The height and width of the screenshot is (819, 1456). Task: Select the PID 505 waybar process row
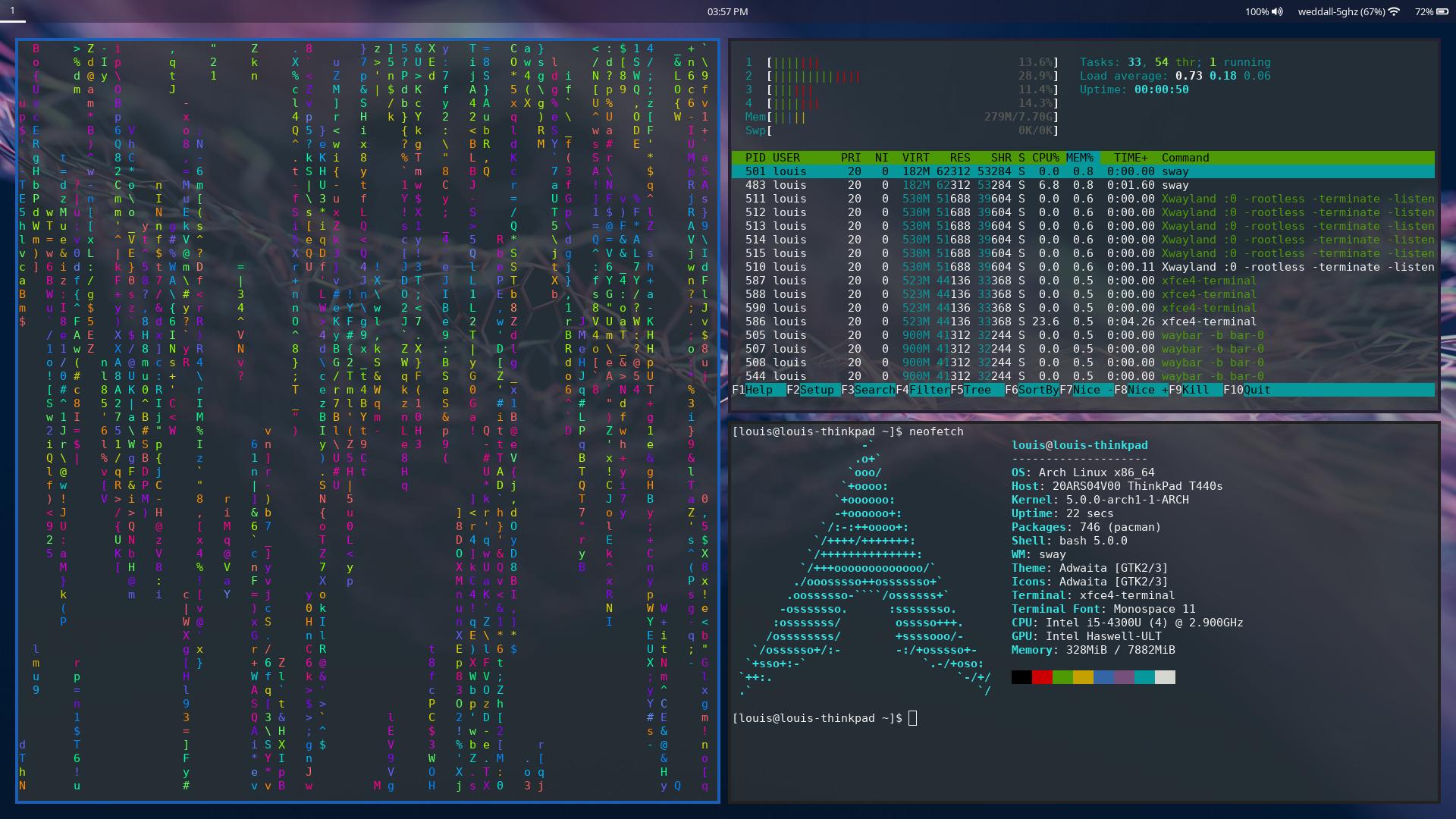tap(1083, 335)
